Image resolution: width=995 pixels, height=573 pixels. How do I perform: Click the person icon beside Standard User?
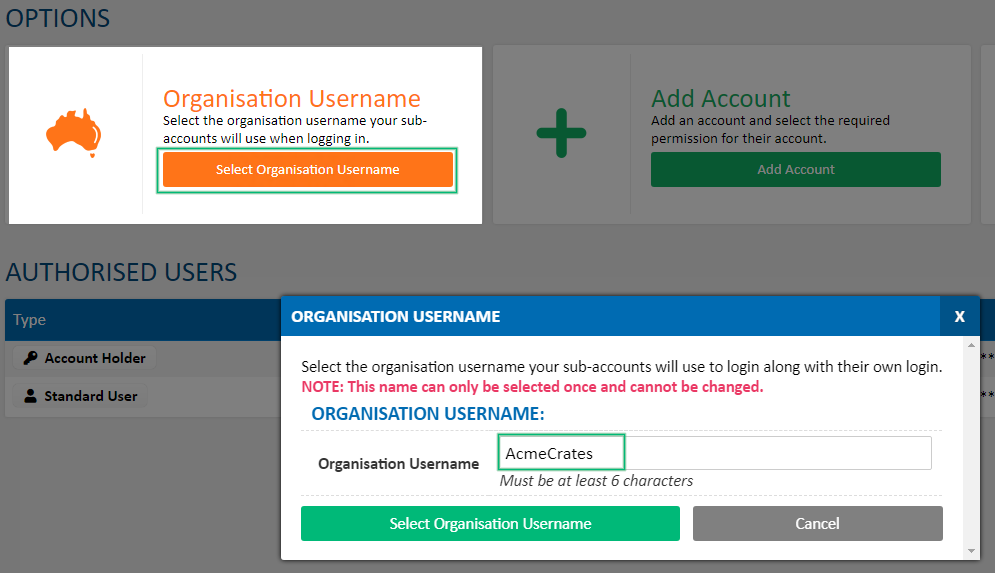30,396
